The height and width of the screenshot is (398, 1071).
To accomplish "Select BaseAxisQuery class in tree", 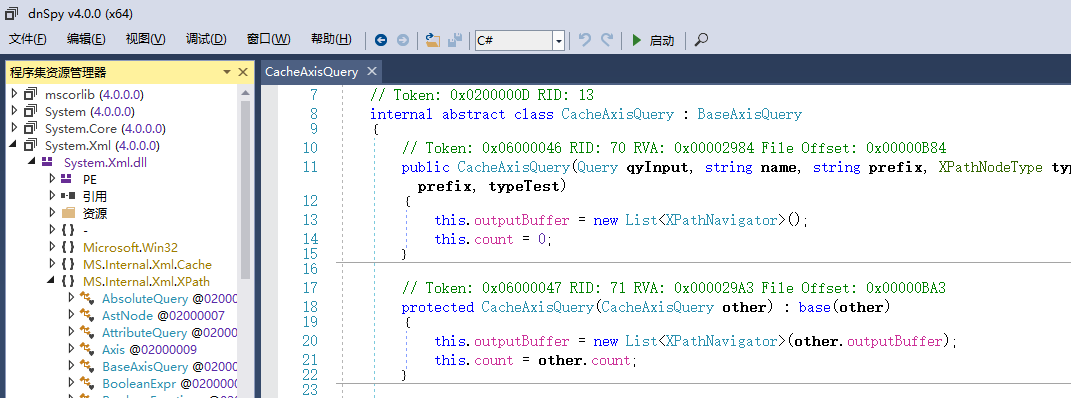I will 169,367.
